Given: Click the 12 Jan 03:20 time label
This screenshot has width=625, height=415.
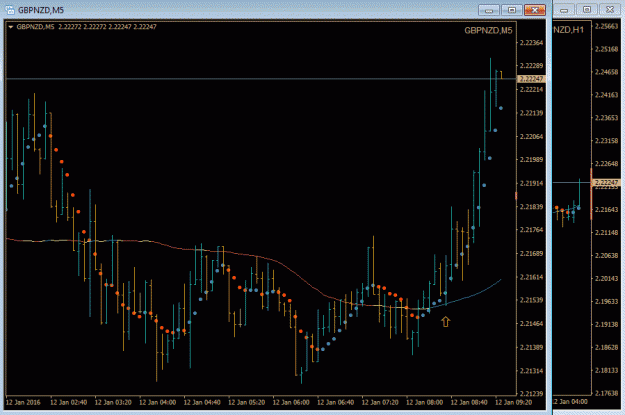Looking at the screenshot, I should click(113, 402).
